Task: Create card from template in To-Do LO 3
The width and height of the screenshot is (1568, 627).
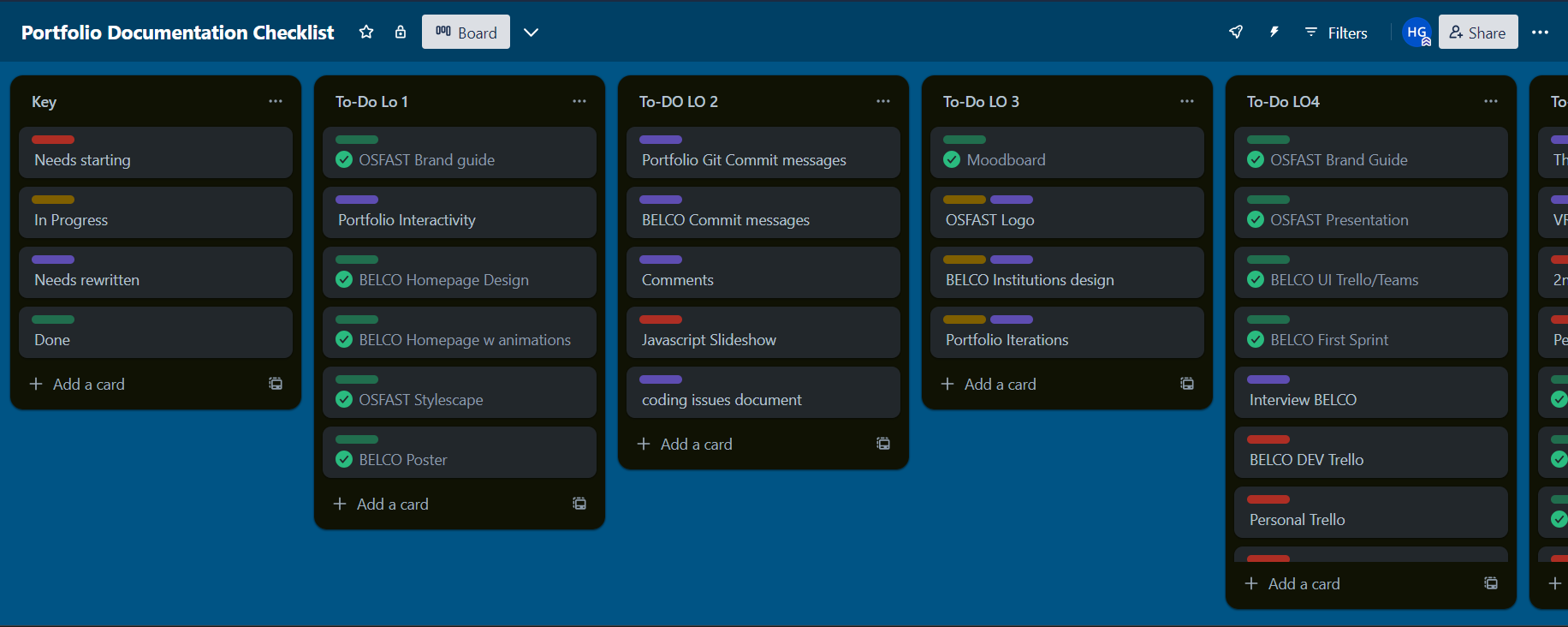Action: tap(1187, 384)
